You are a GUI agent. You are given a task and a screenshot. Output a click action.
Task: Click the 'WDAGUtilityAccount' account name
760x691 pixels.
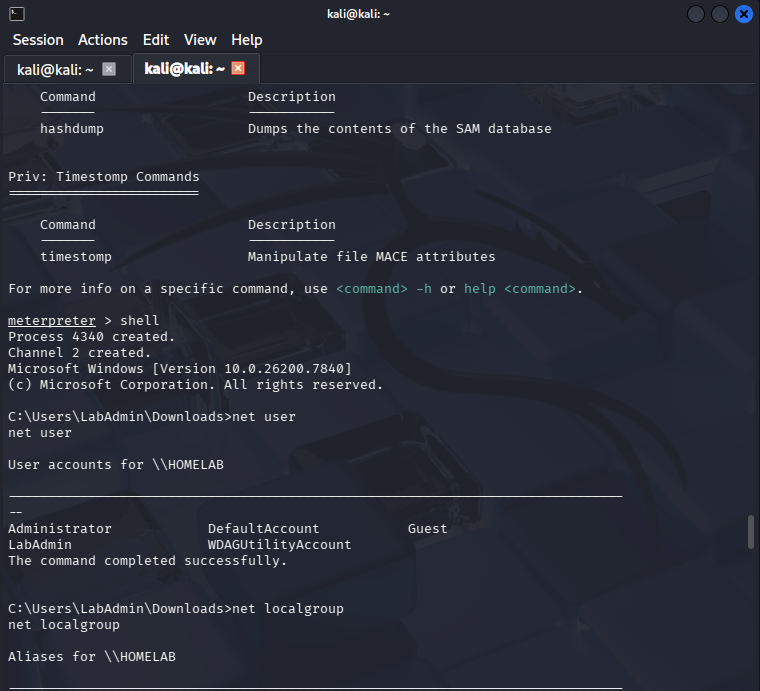(x=280, y=545)
